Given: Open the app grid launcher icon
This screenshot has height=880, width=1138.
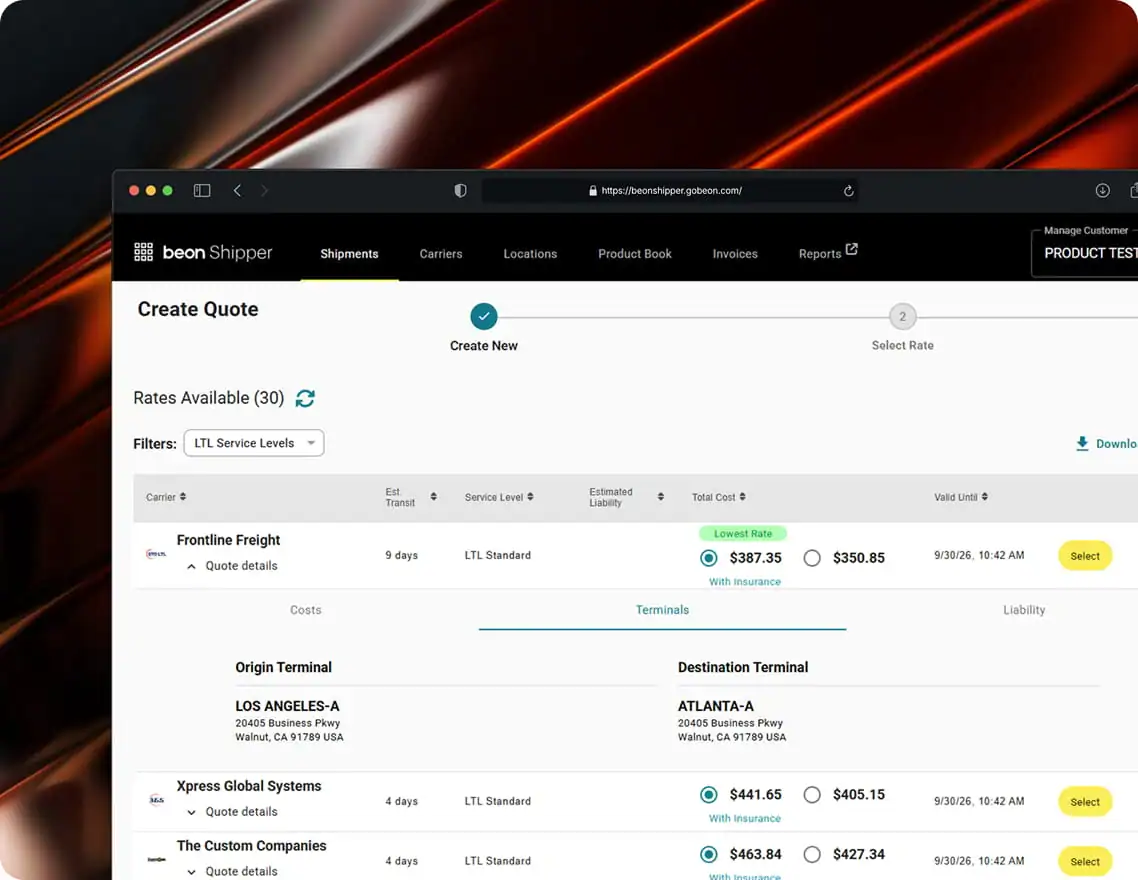Looking at the screenshot, I should point(144,252).
